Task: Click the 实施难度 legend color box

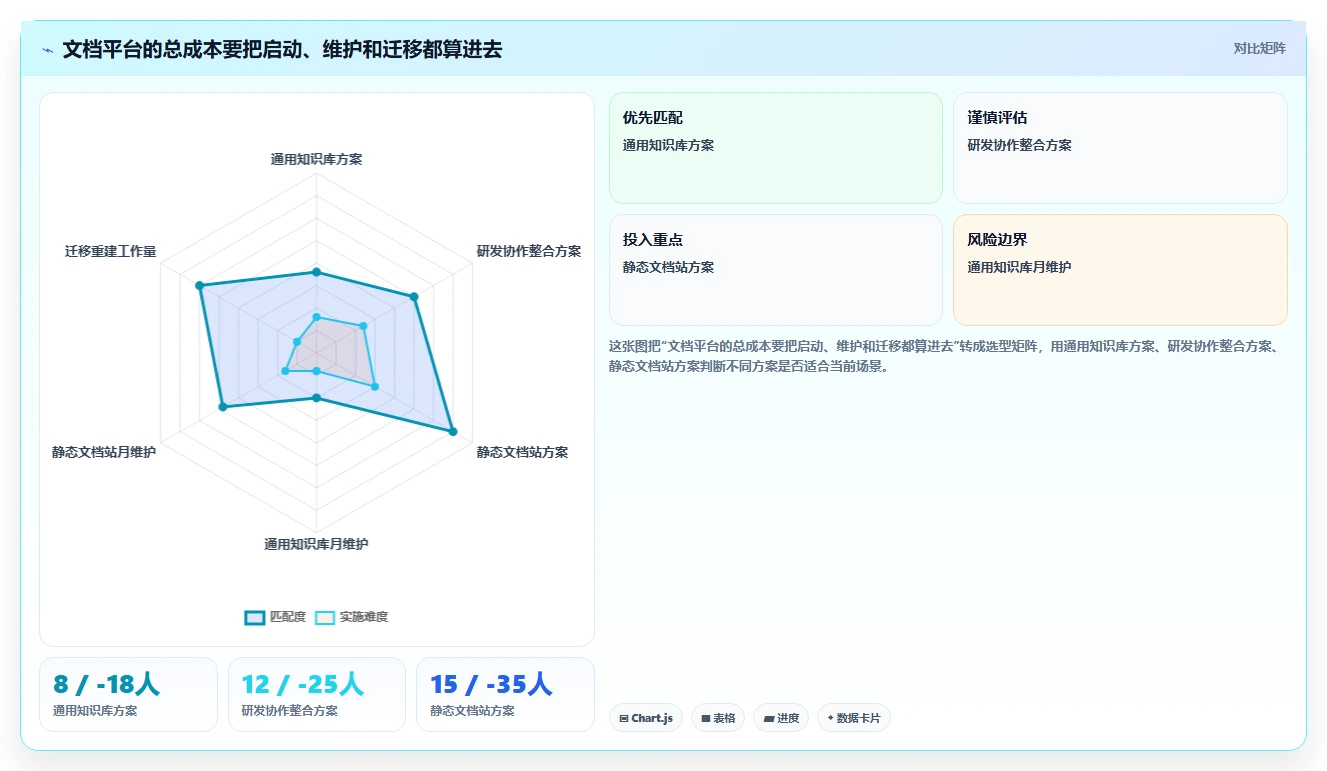Action: coord(325,617)
